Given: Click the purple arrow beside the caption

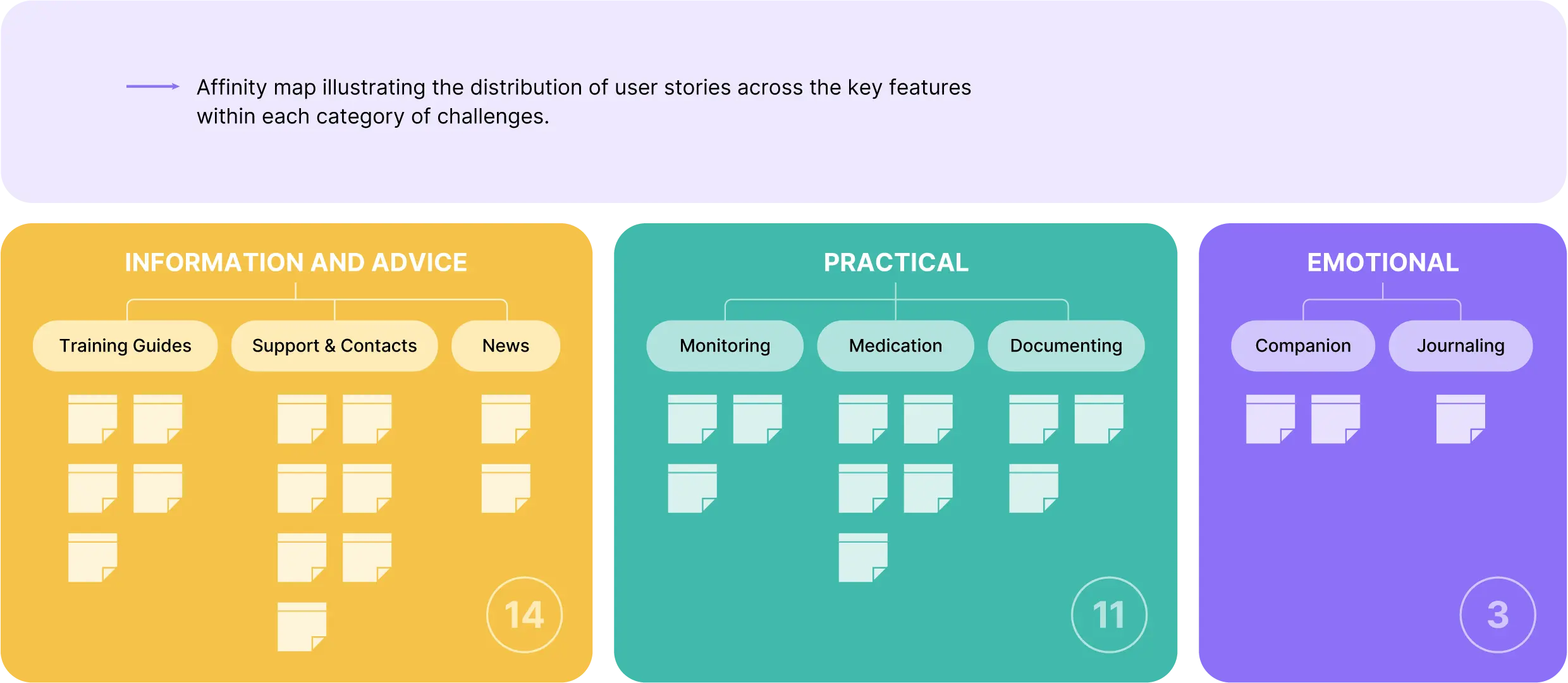Looking at the screenshot, I should 153,87.
